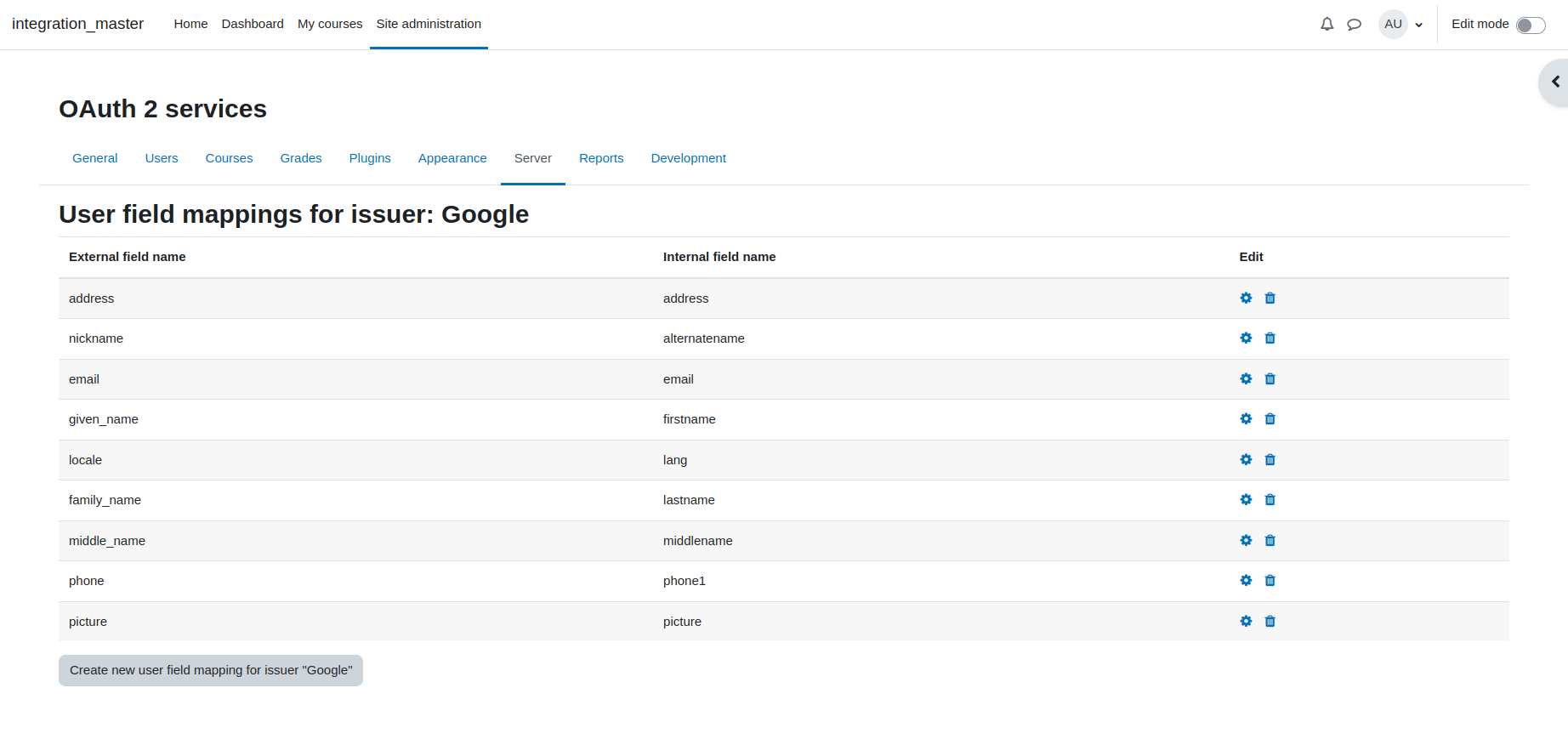Toggle Edit mode switch
The height and width of the screenshot is (739, 1568).
tap(1531, 25)
